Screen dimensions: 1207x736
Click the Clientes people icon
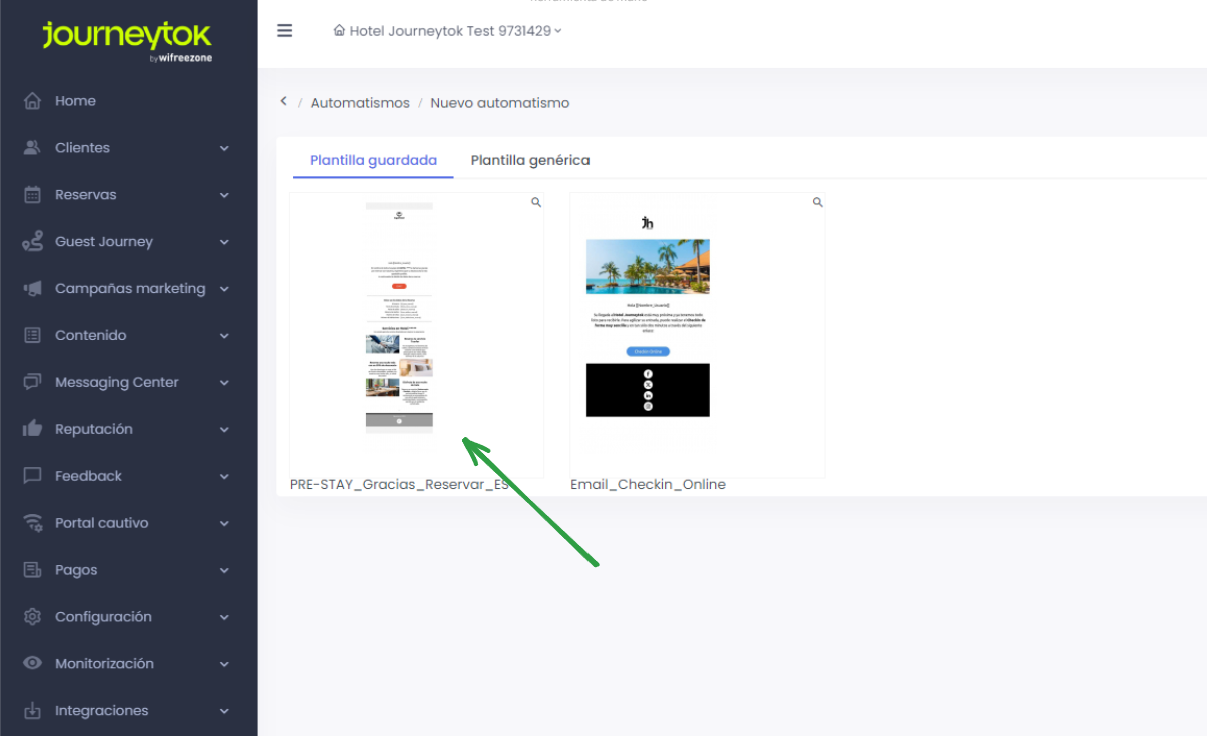33,148
